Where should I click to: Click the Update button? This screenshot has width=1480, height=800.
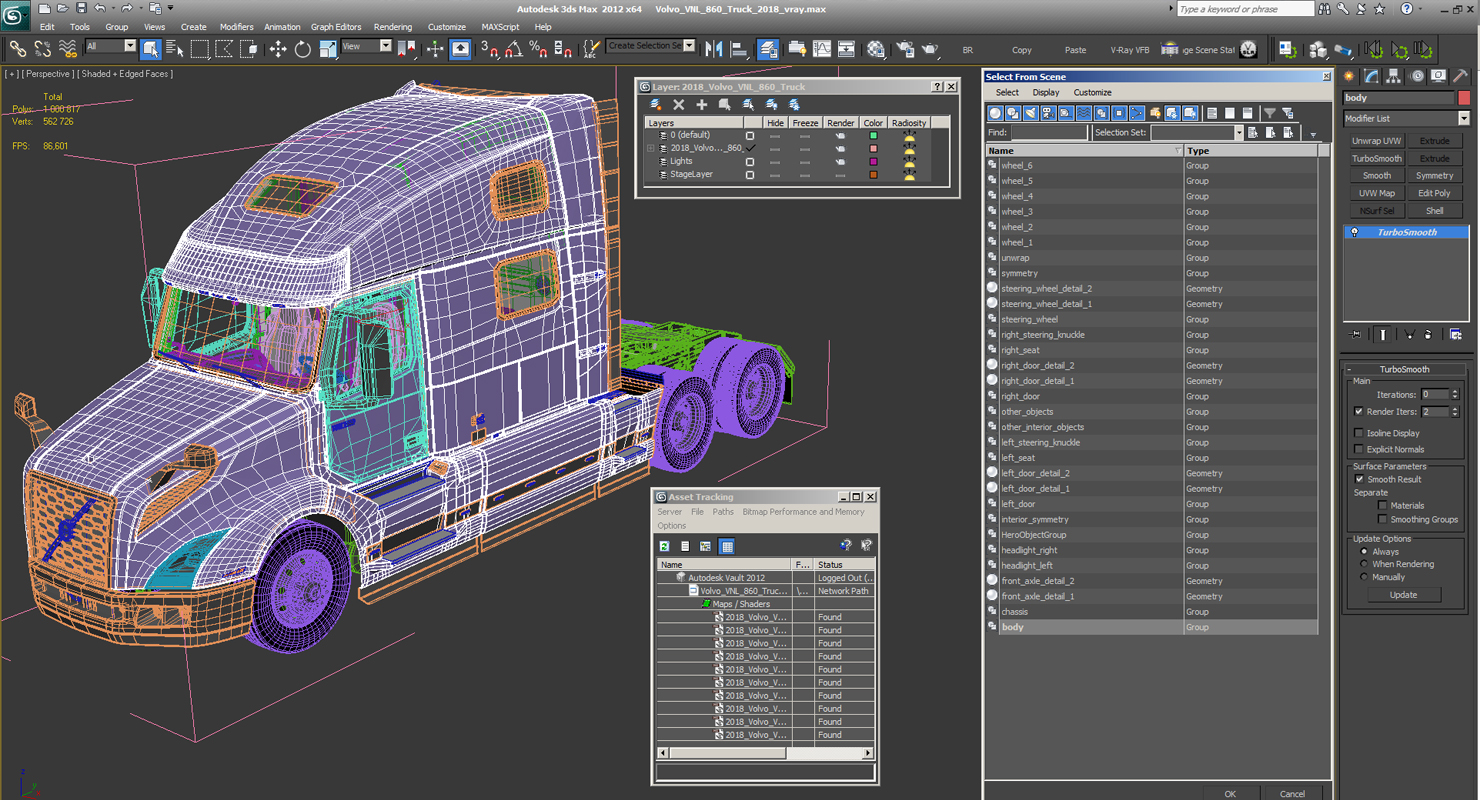coord(1403,595)
